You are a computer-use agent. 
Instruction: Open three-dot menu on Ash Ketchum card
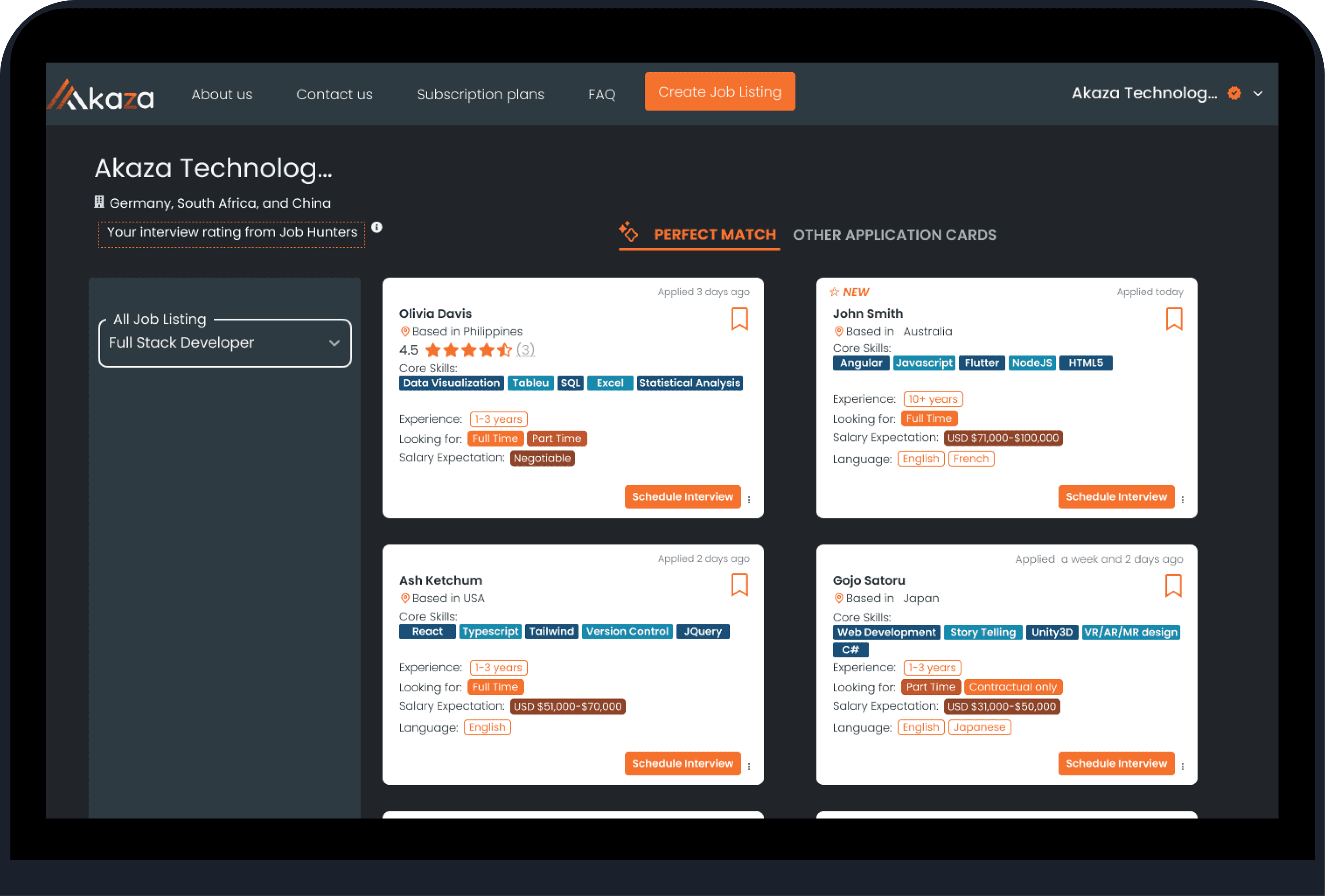tap(748, 766)
